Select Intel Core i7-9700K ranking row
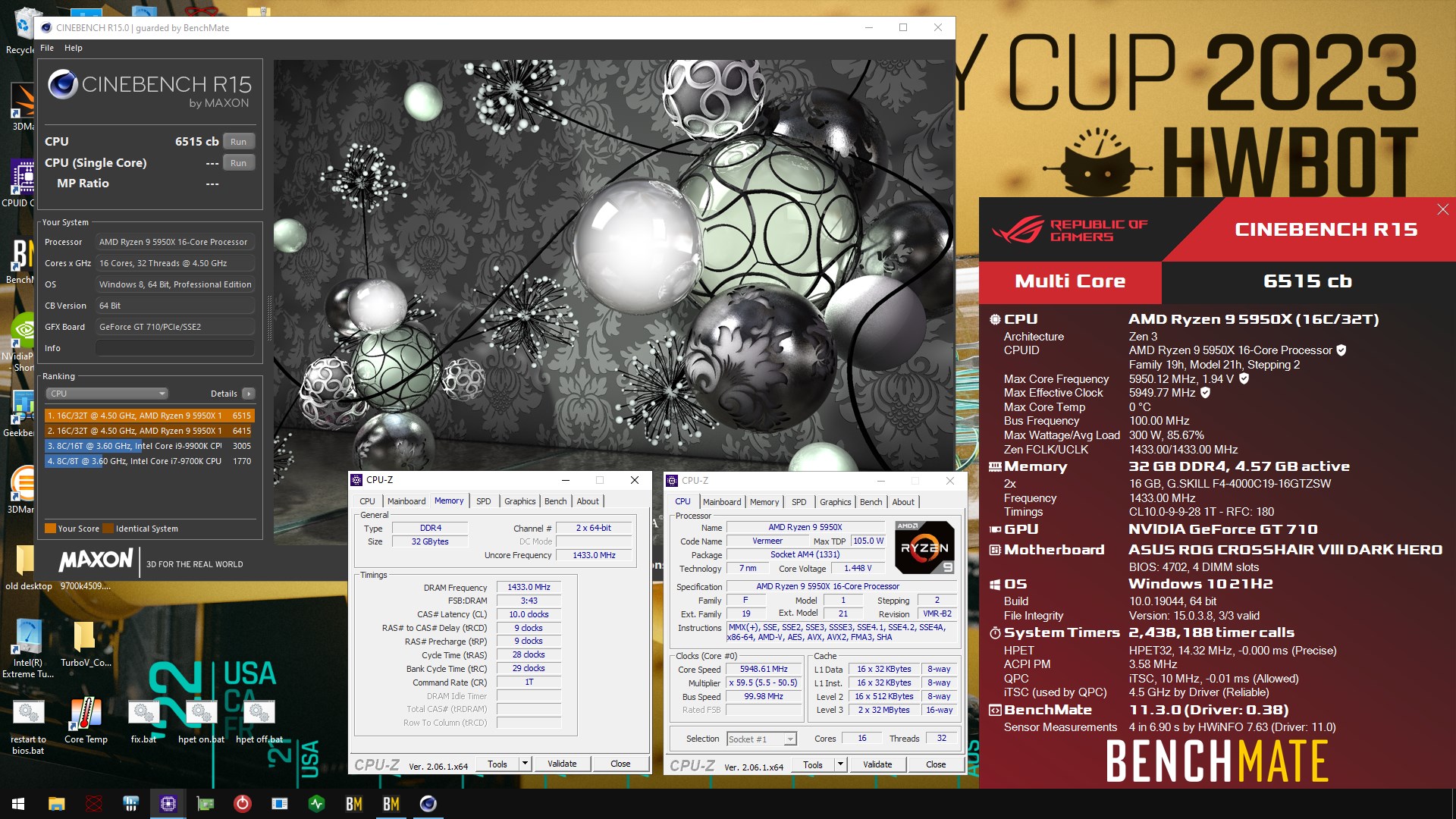 (x=149, y=461)
